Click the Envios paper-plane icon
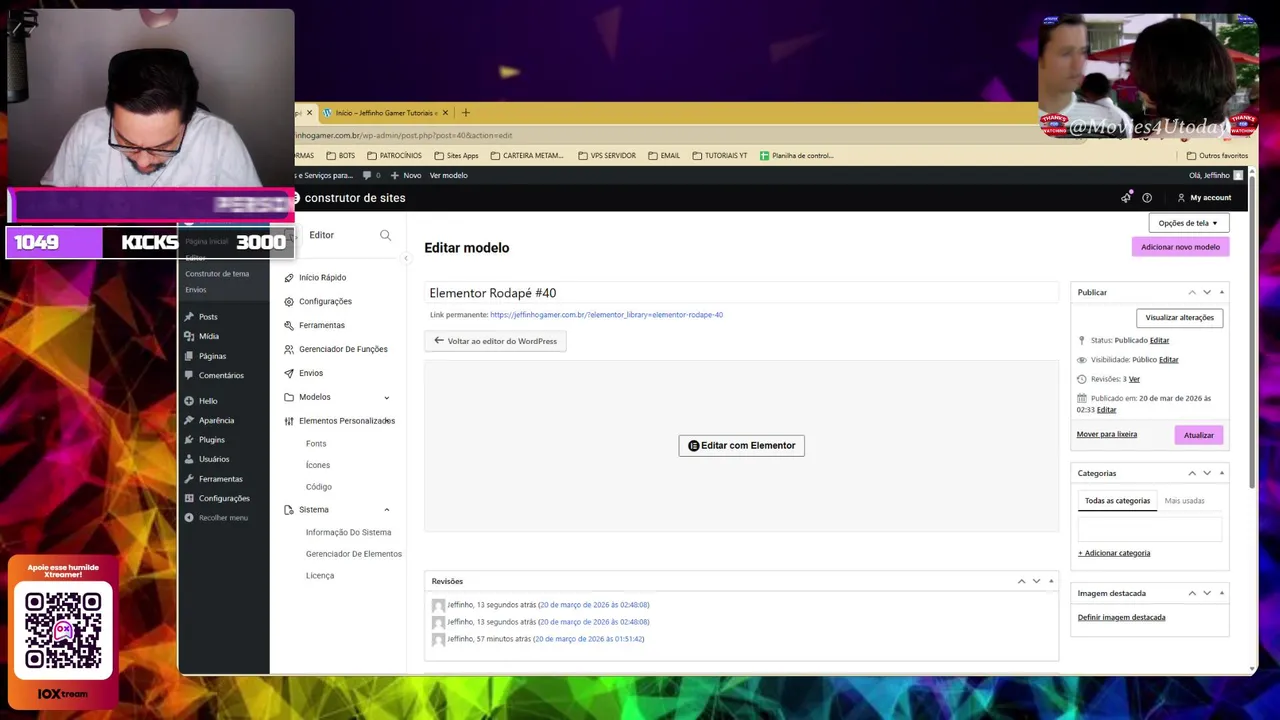 (289, 373)
